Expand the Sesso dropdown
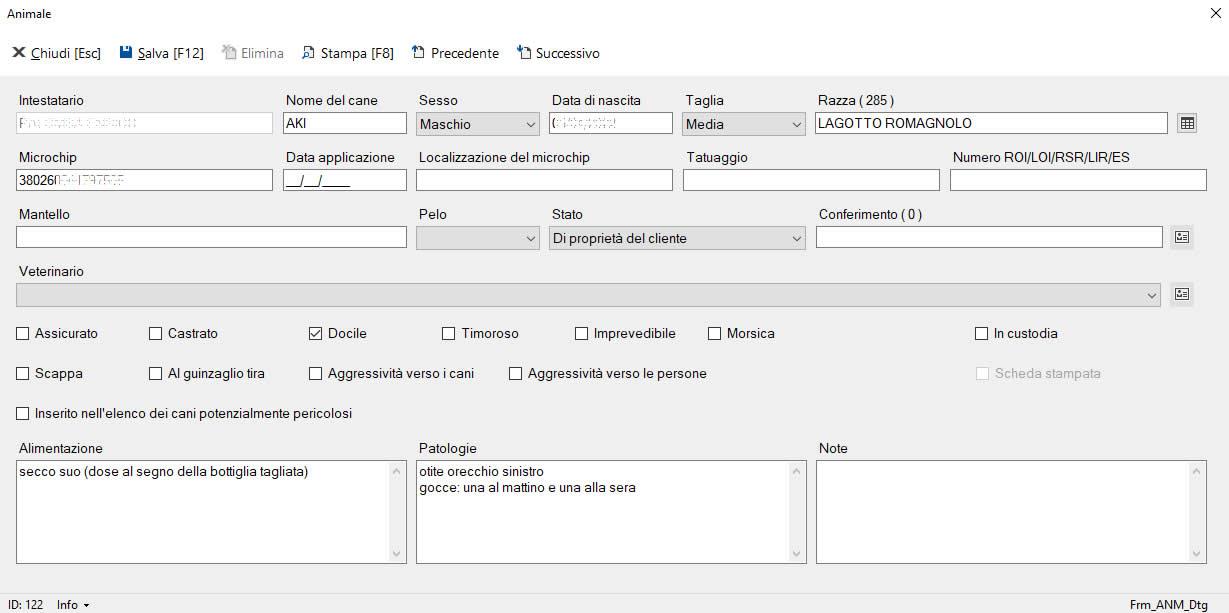The image size is (1229, 613). pyautogui.click(x=530, y=124)
